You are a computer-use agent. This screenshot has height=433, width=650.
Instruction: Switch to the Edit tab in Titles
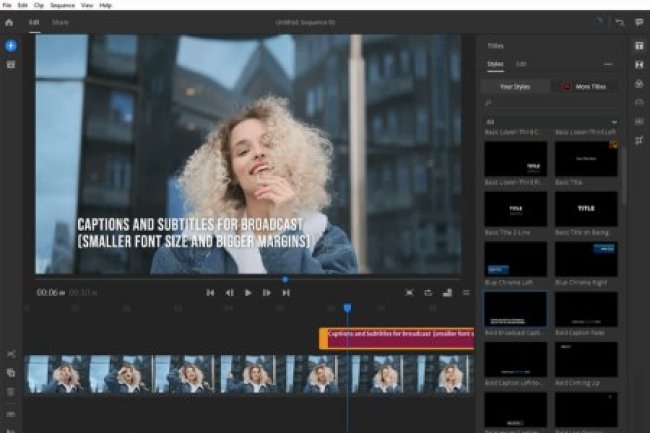pos(521,64)
